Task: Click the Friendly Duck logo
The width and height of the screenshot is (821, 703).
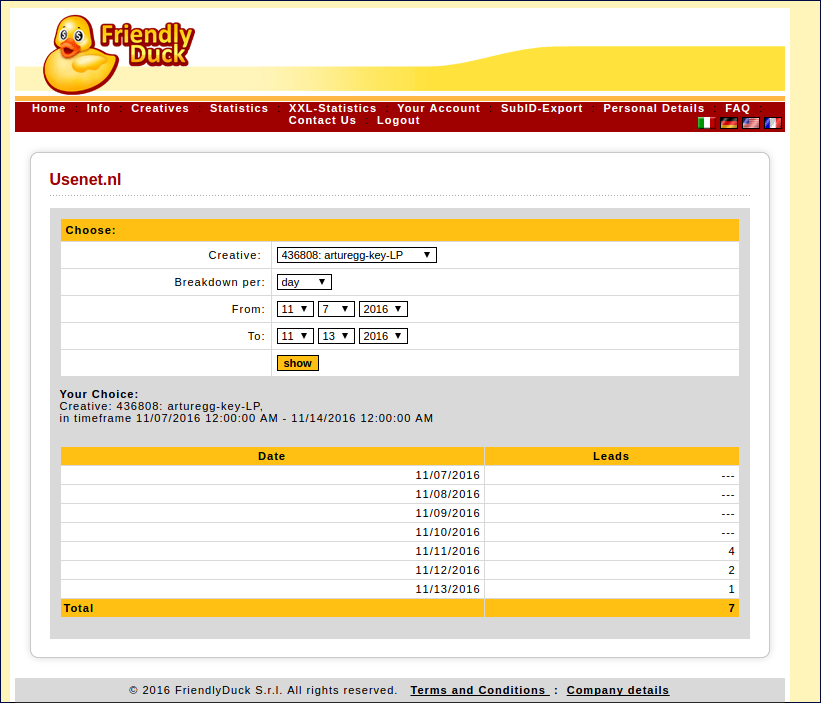Action: point(119,54)
